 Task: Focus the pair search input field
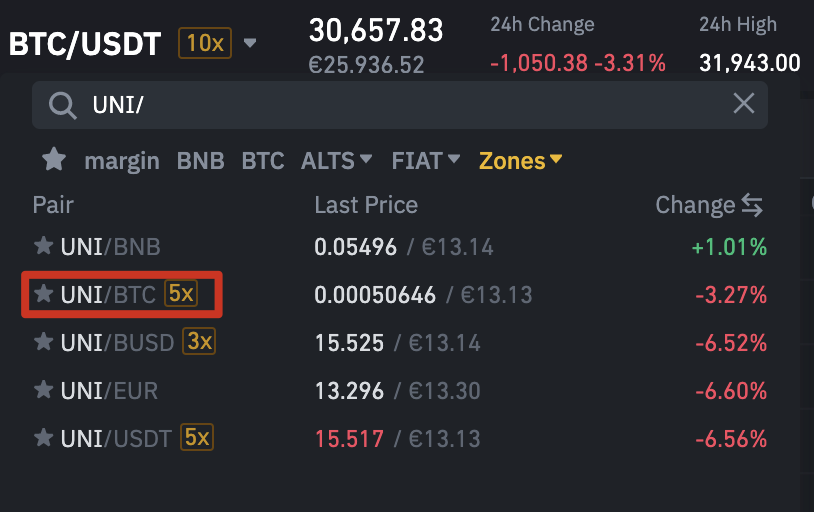coord(400,105)
